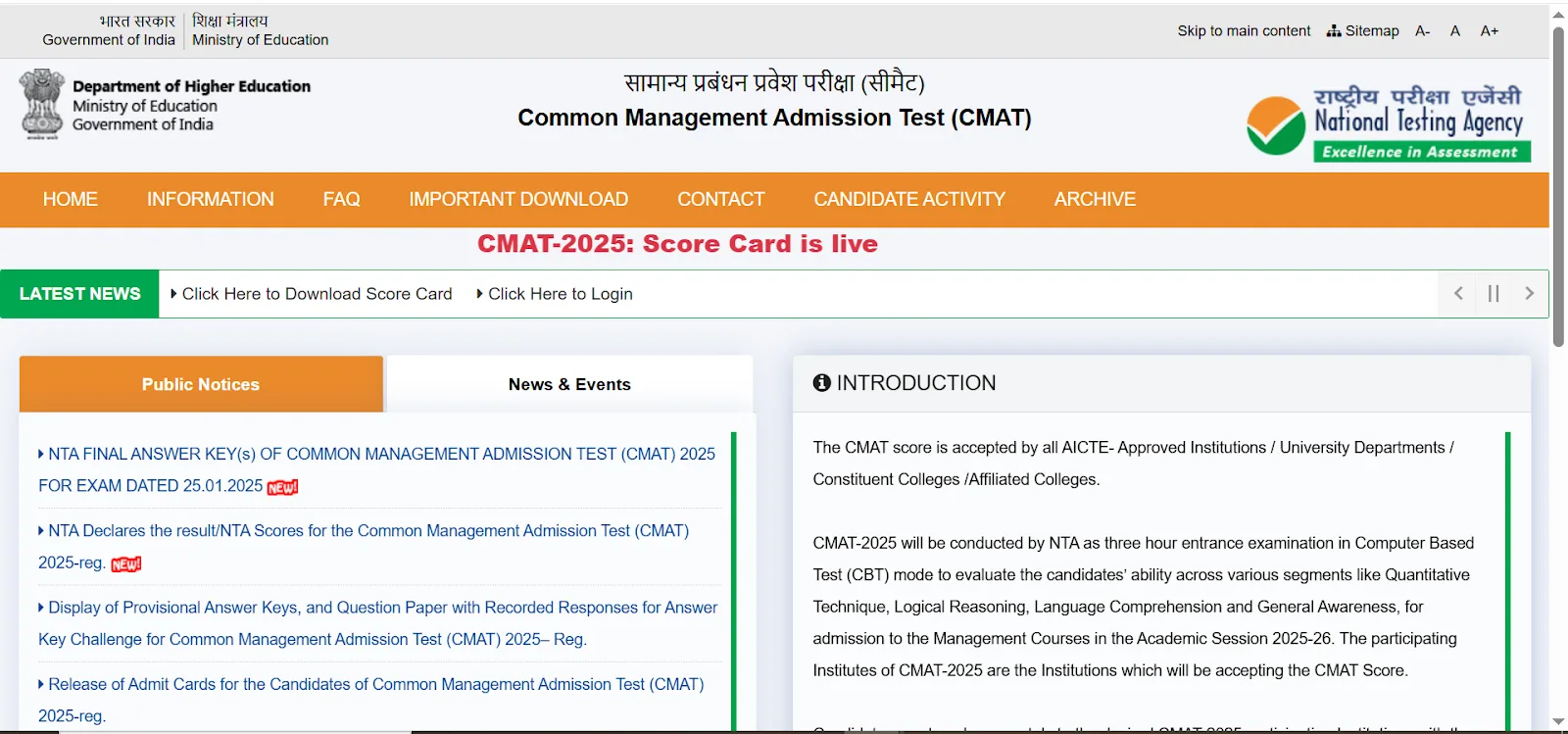The height and width of the screenshot is (734, 1568).
Task: Open the INFORMATION menu
Action: pyautogui.click(x=211, y=199)
